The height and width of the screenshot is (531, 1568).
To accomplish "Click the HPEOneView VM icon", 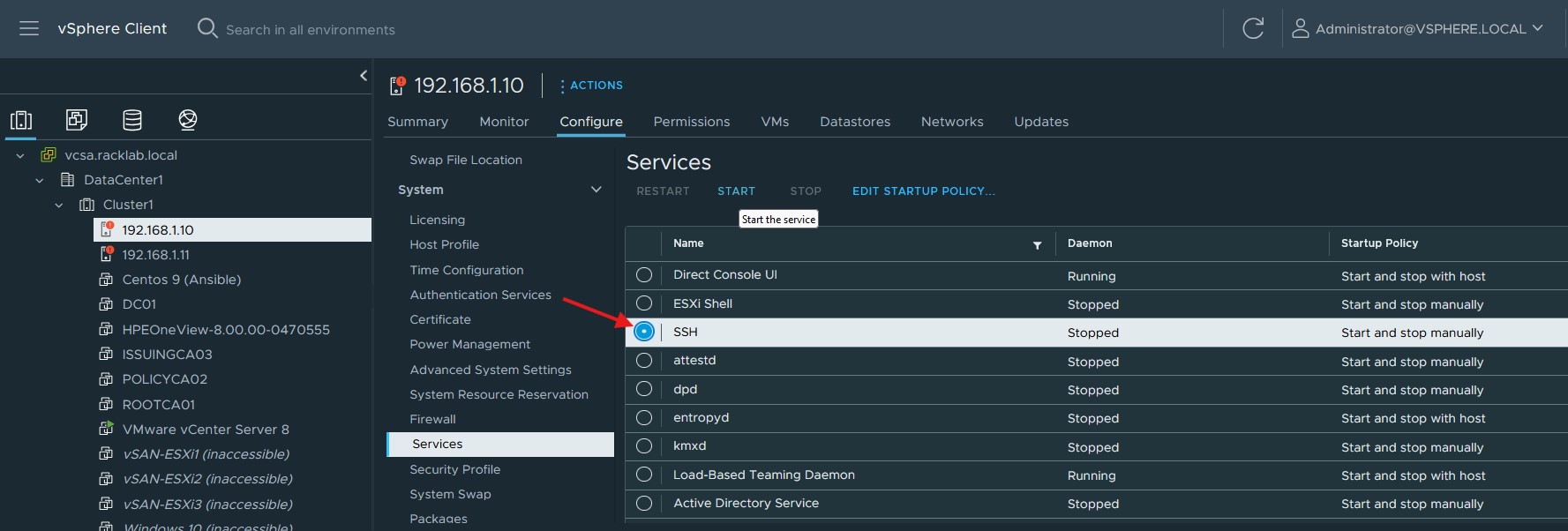I will tap(106, 329).
